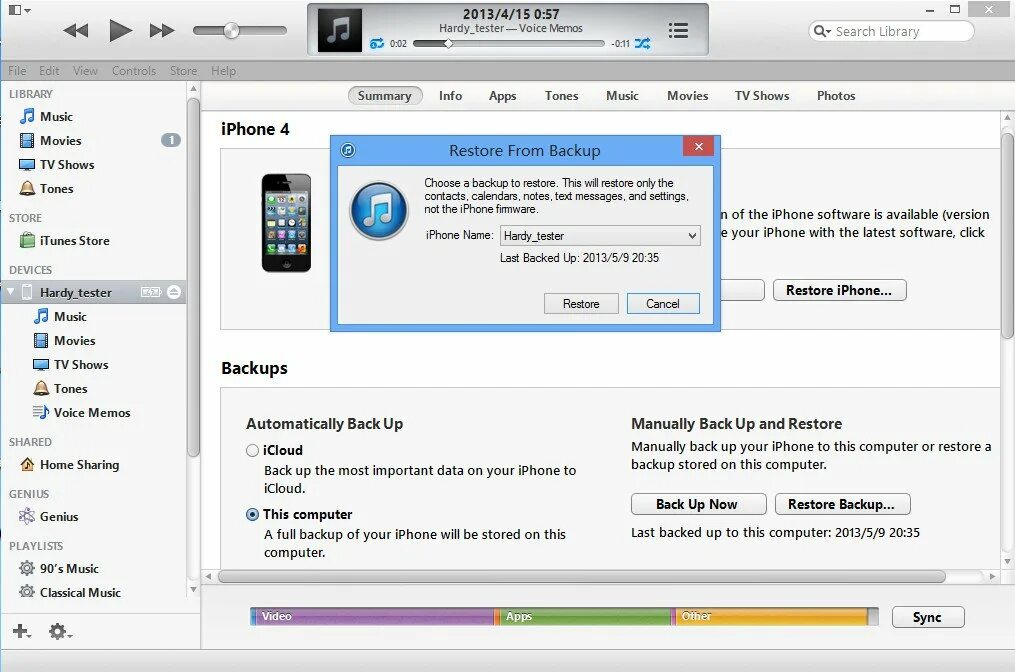This screenshot has width=1015, height=672.
Task: Switch to the Movies tab
Action: (687, 96)
